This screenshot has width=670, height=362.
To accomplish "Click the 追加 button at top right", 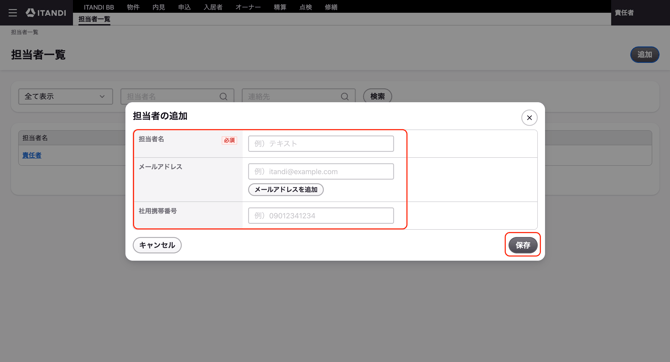I will (x=645, y=54).
